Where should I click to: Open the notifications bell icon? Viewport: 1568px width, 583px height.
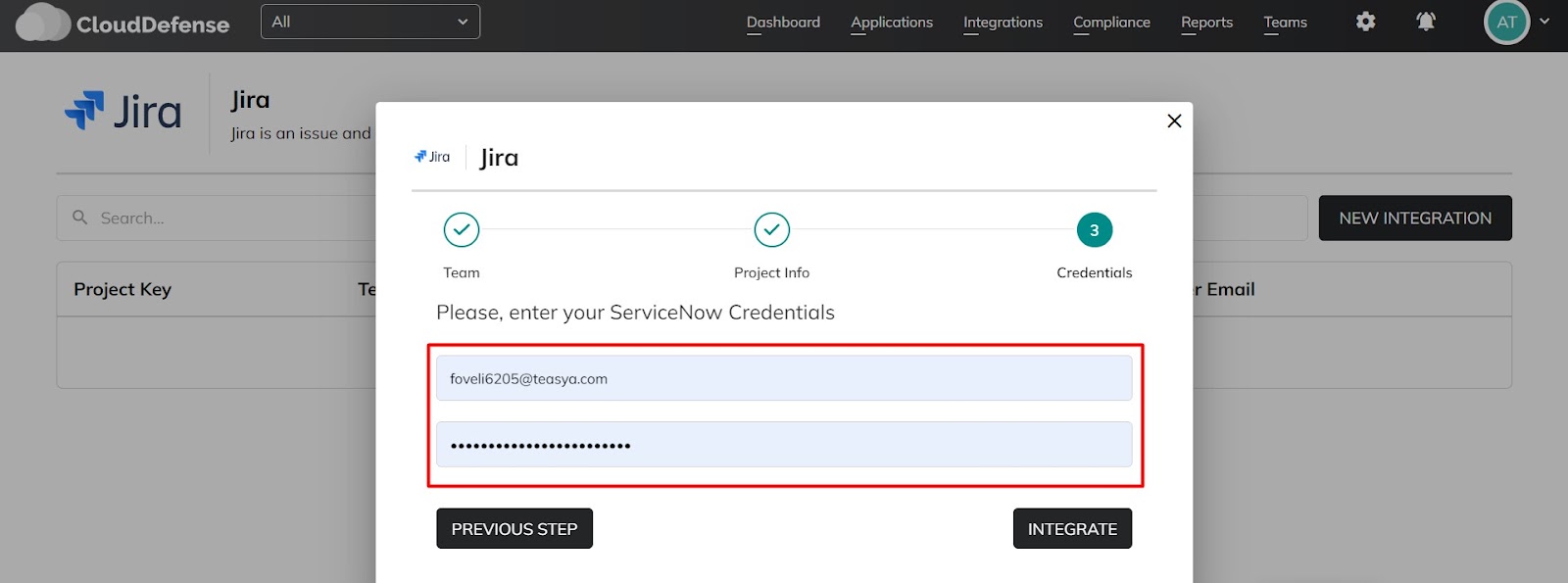click(1426, 22)
